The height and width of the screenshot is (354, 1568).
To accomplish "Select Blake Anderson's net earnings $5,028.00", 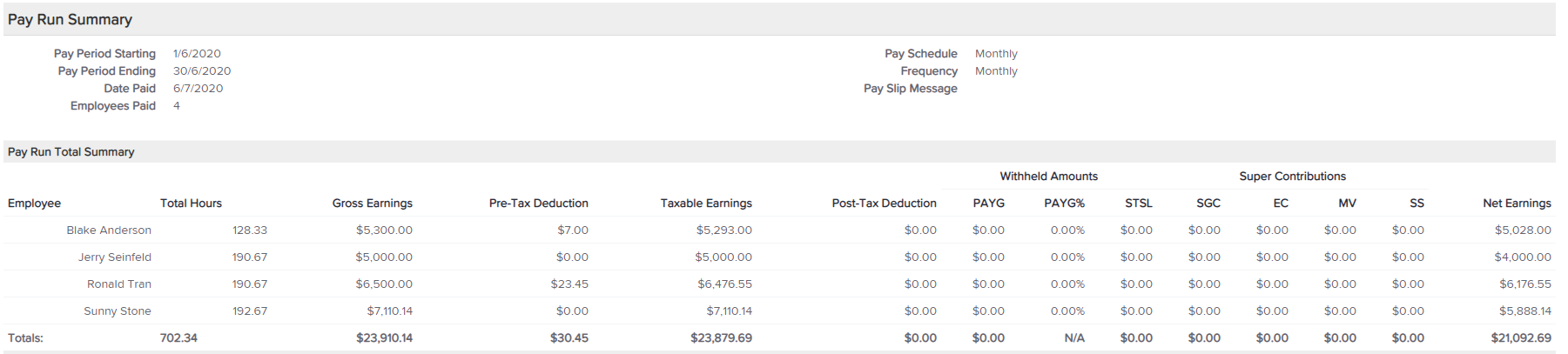I will (1523, 230).
